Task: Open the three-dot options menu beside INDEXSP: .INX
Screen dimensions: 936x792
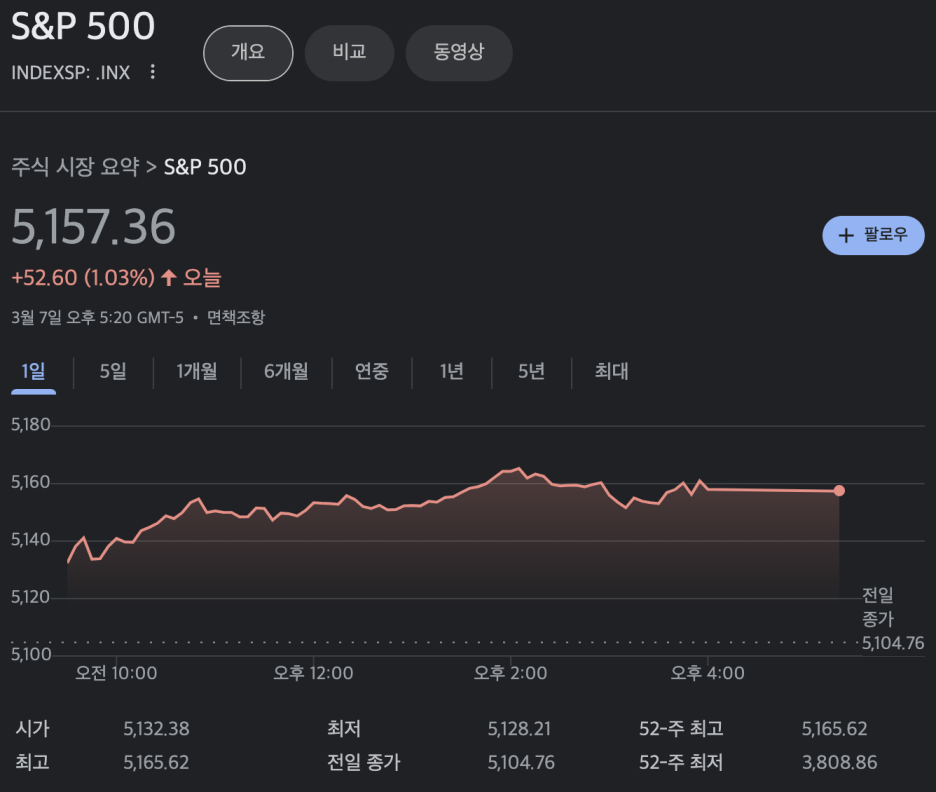Action: (x=153, y=72)
